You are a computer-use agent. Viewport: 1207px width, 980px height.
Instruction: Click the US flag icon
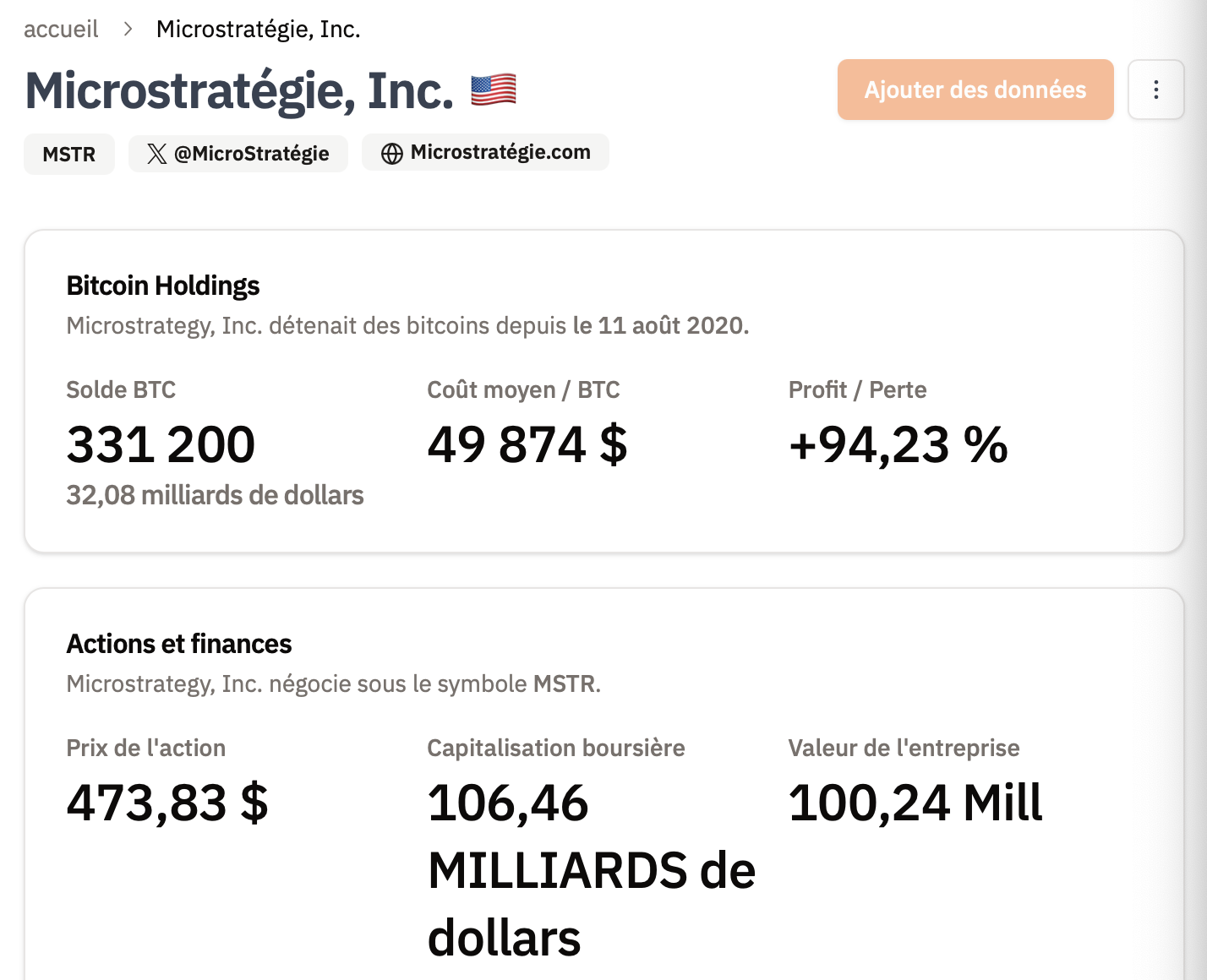click(x=493, y=90)
